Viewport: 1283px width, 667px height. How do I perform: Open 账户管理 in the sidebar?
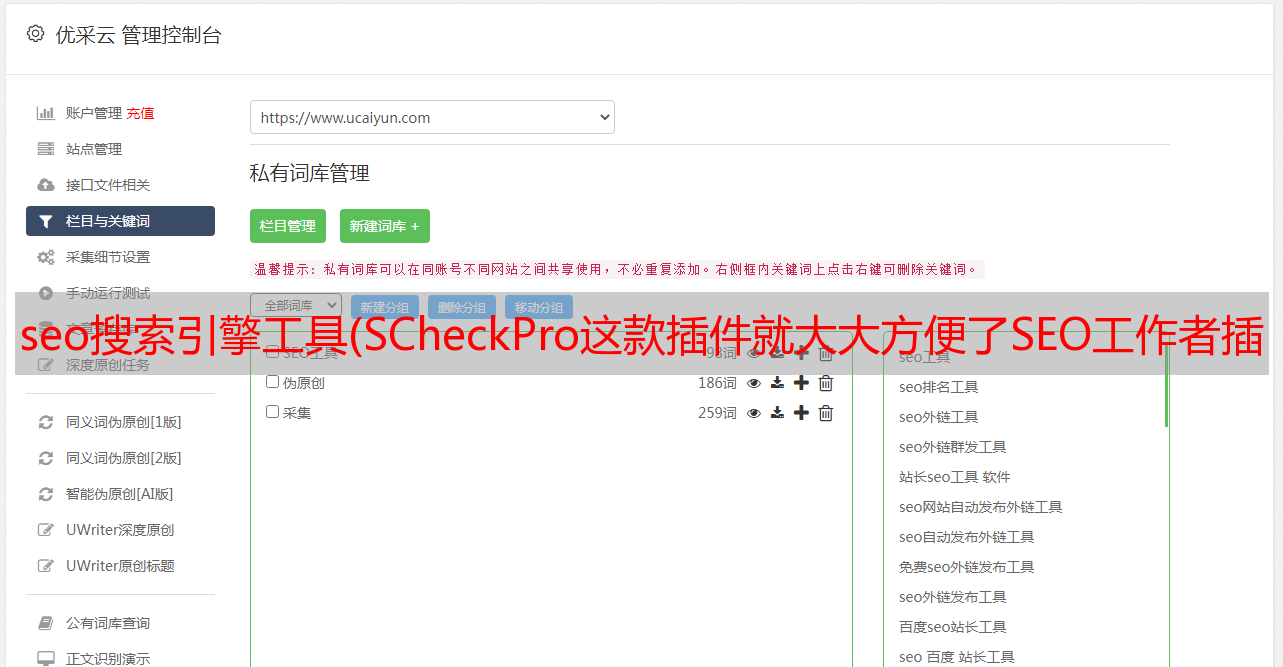click(x=94, y=113)
